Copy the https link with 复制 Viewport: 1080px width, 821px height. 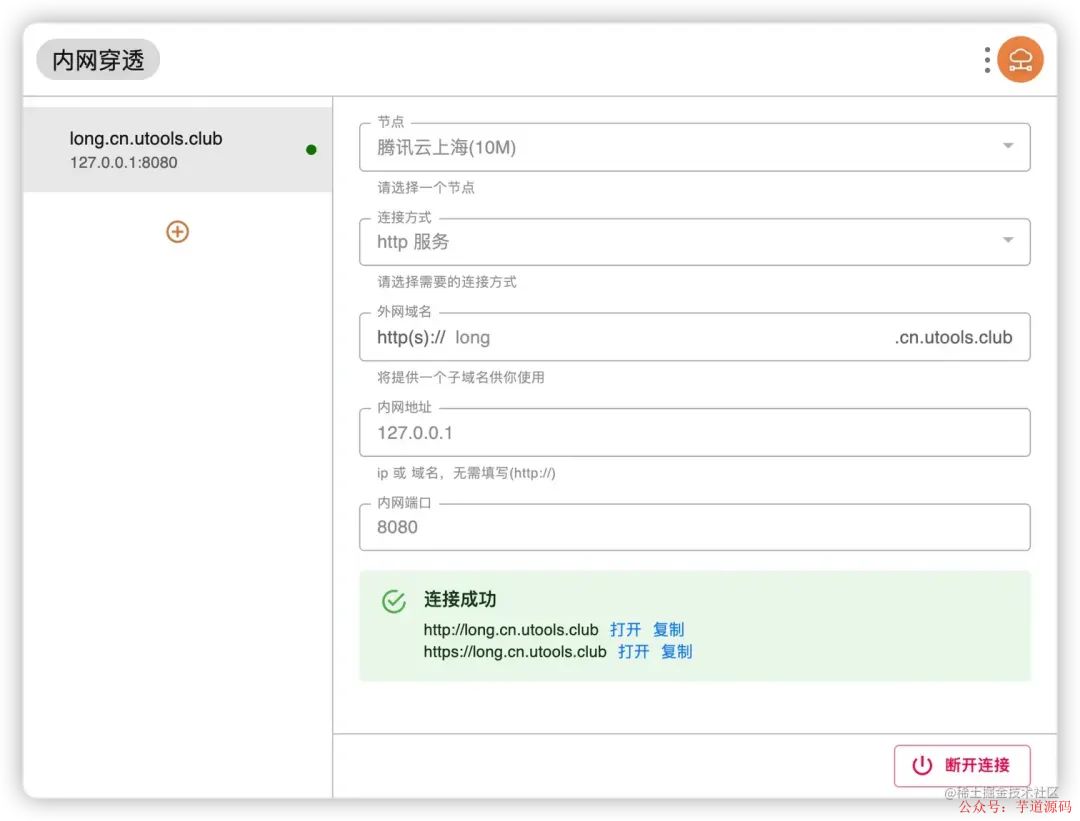677,652
